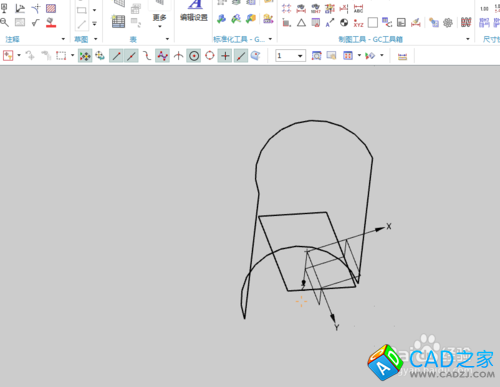Select the crosshatch area fill icon

(51, 8)
